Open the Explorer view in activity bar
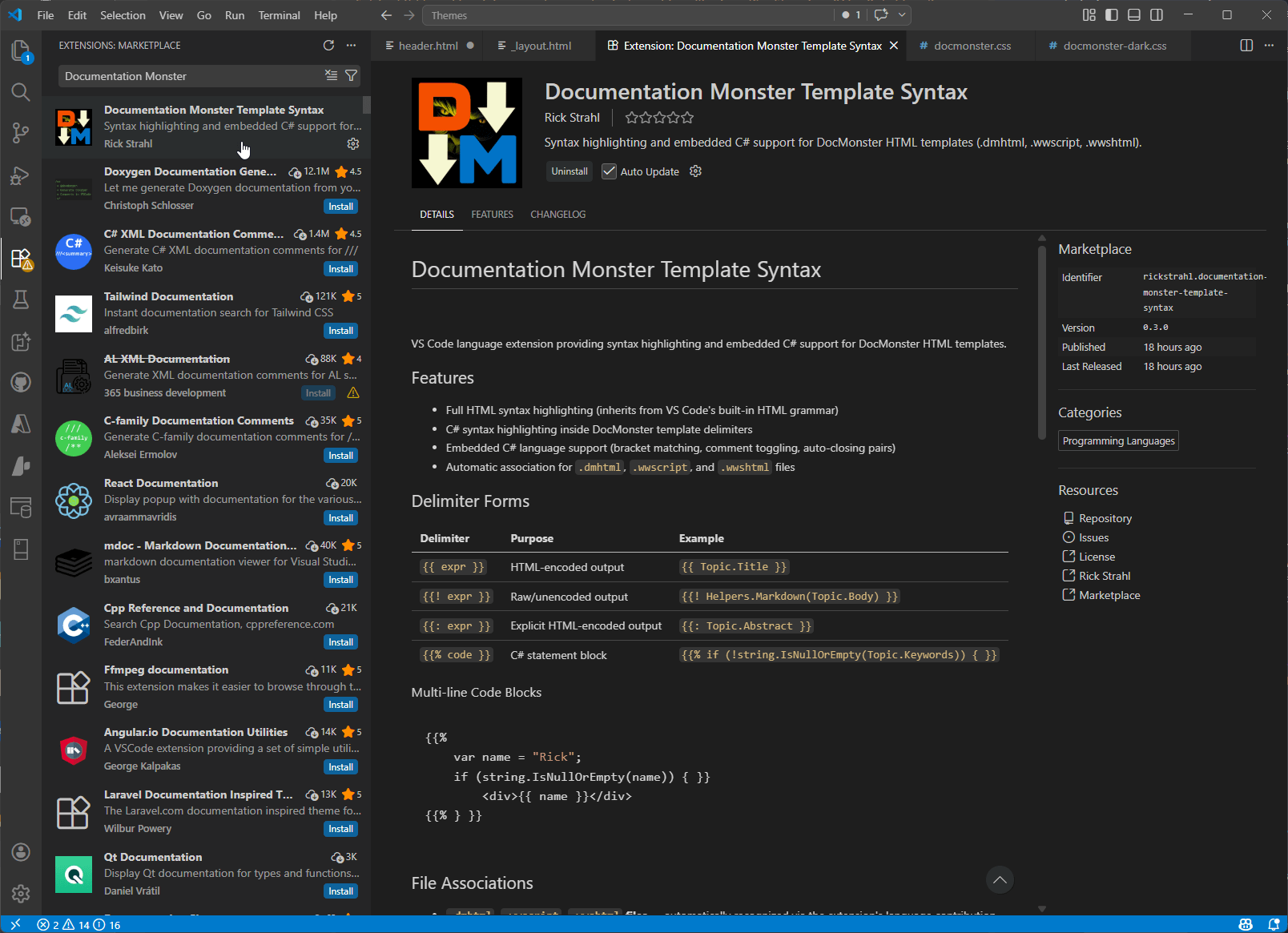Screen dimensions: 1288x933 [x=21, y=50]
